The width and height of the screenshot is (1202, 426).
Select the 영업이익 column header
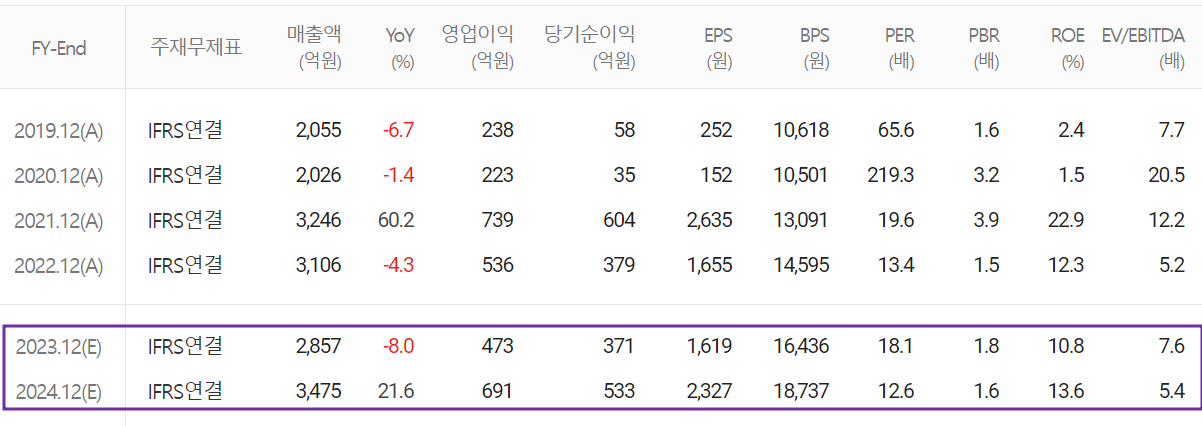pyautogui.click(x=478, y=34)
